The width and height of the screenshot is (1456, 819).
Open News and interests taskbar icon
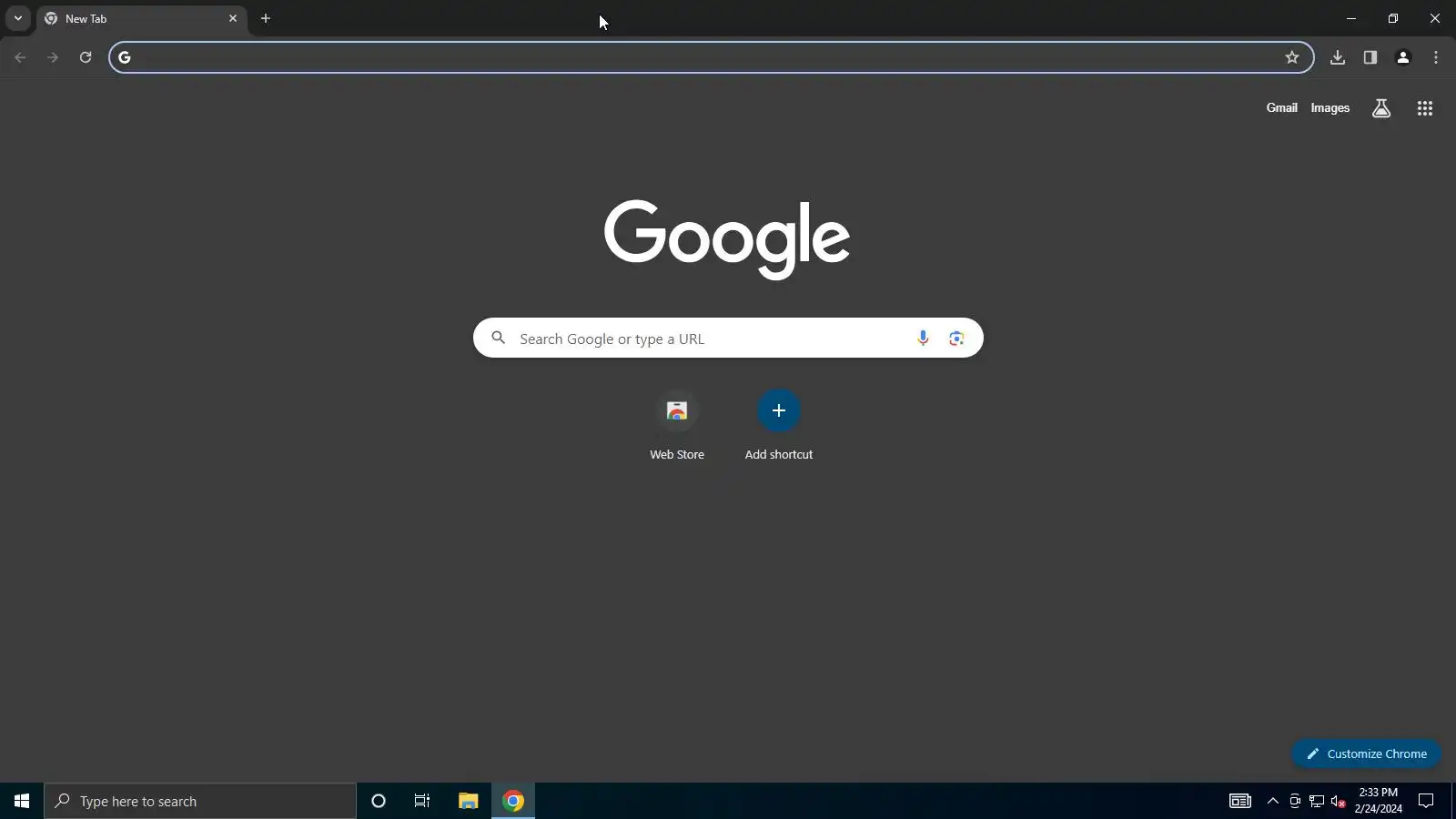(1240, 801)
